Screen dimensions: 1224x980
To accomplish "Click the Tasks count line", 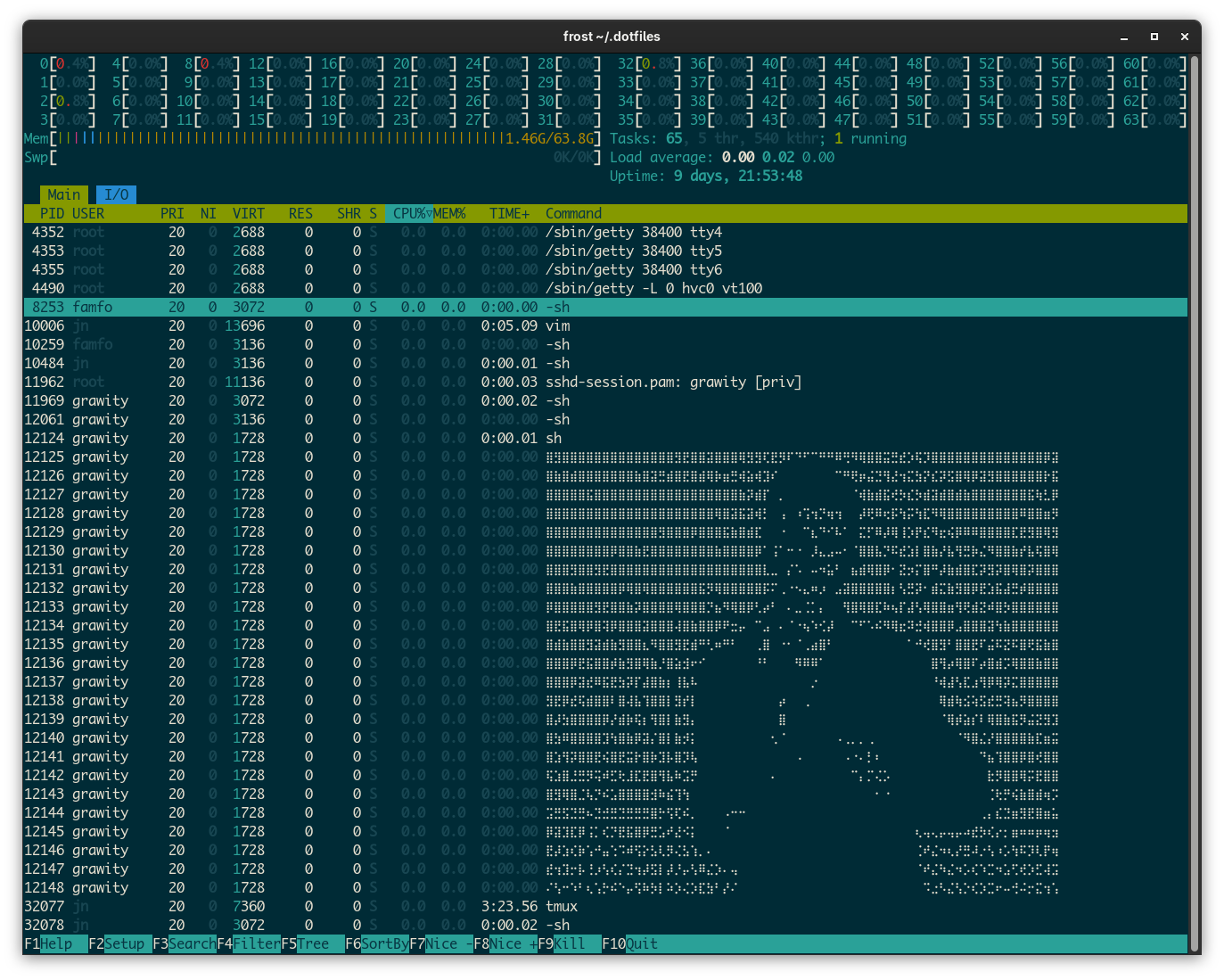I will [x=758, y=139].
